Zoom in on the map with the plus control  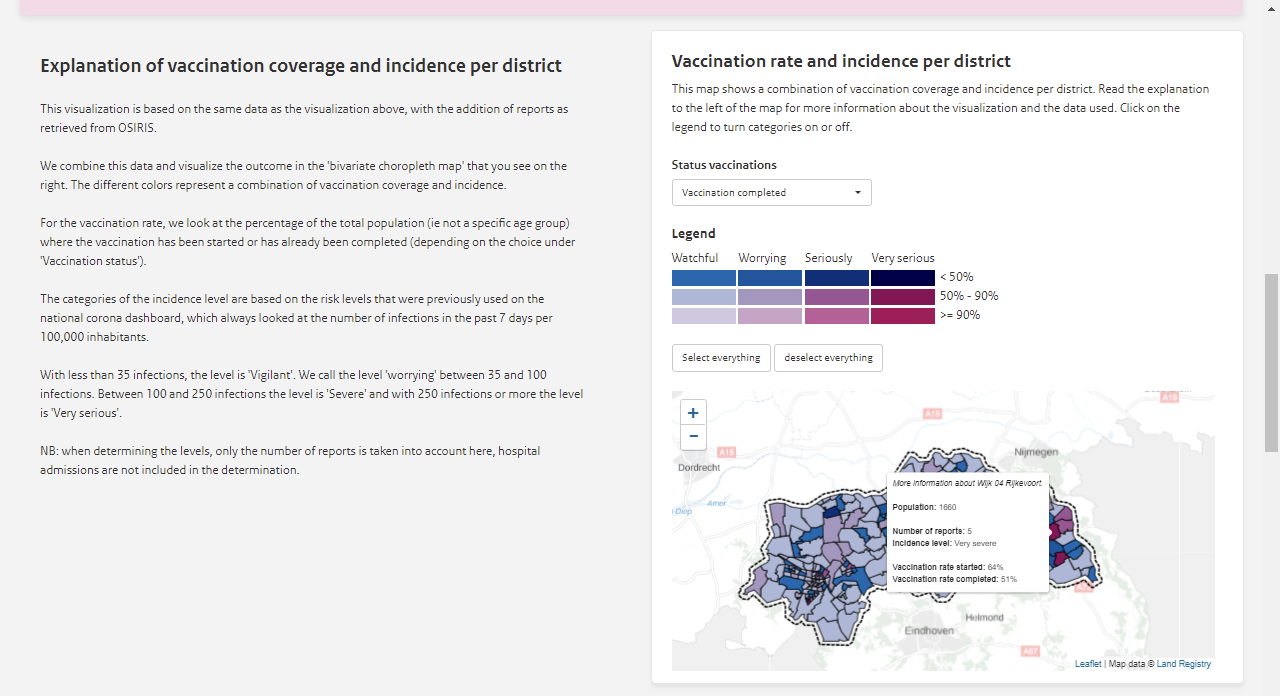(x=693, y=412)
